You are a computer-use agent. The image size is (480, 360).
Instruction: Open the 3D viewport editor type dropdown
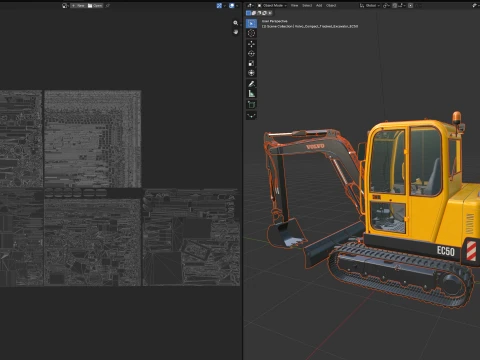point(250,6)
